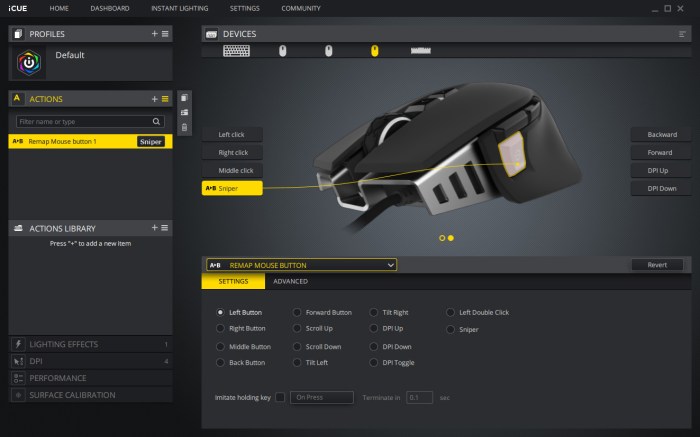Click the DPI cursor icon
The height and width of the screenshot is (437, 700).
pyautogui.click(x=18, y=361)
